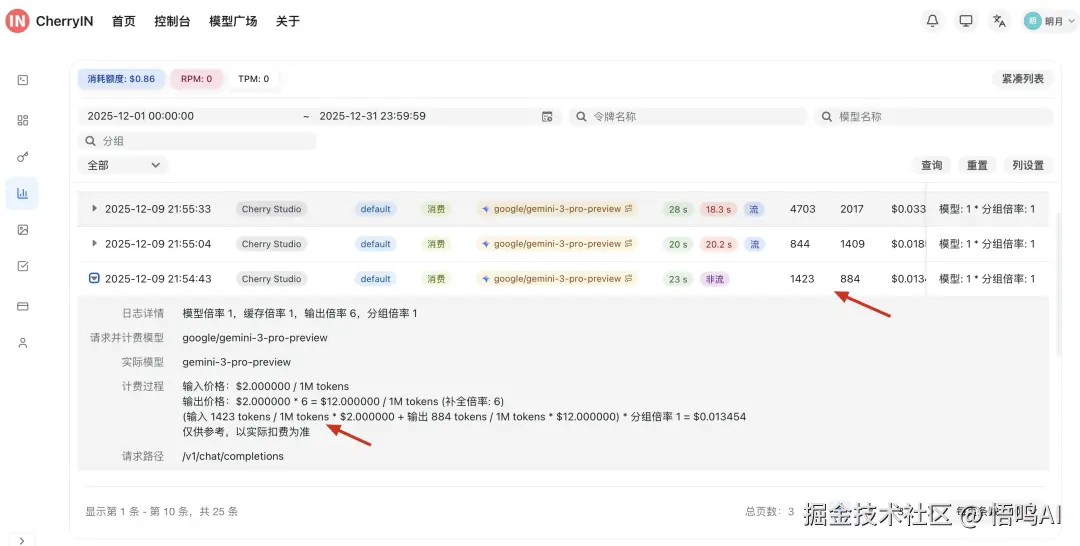The image size is (1080, 546).
Task: Click Cherry Studio tag in 21:55:04 row
Action: coord(271,244)
